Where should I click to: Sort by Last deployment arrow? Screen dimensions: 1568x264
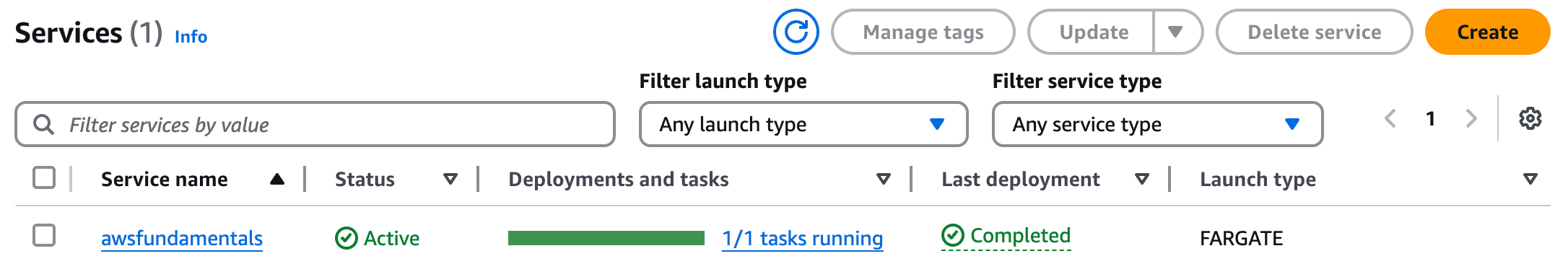coord(1141,179)
